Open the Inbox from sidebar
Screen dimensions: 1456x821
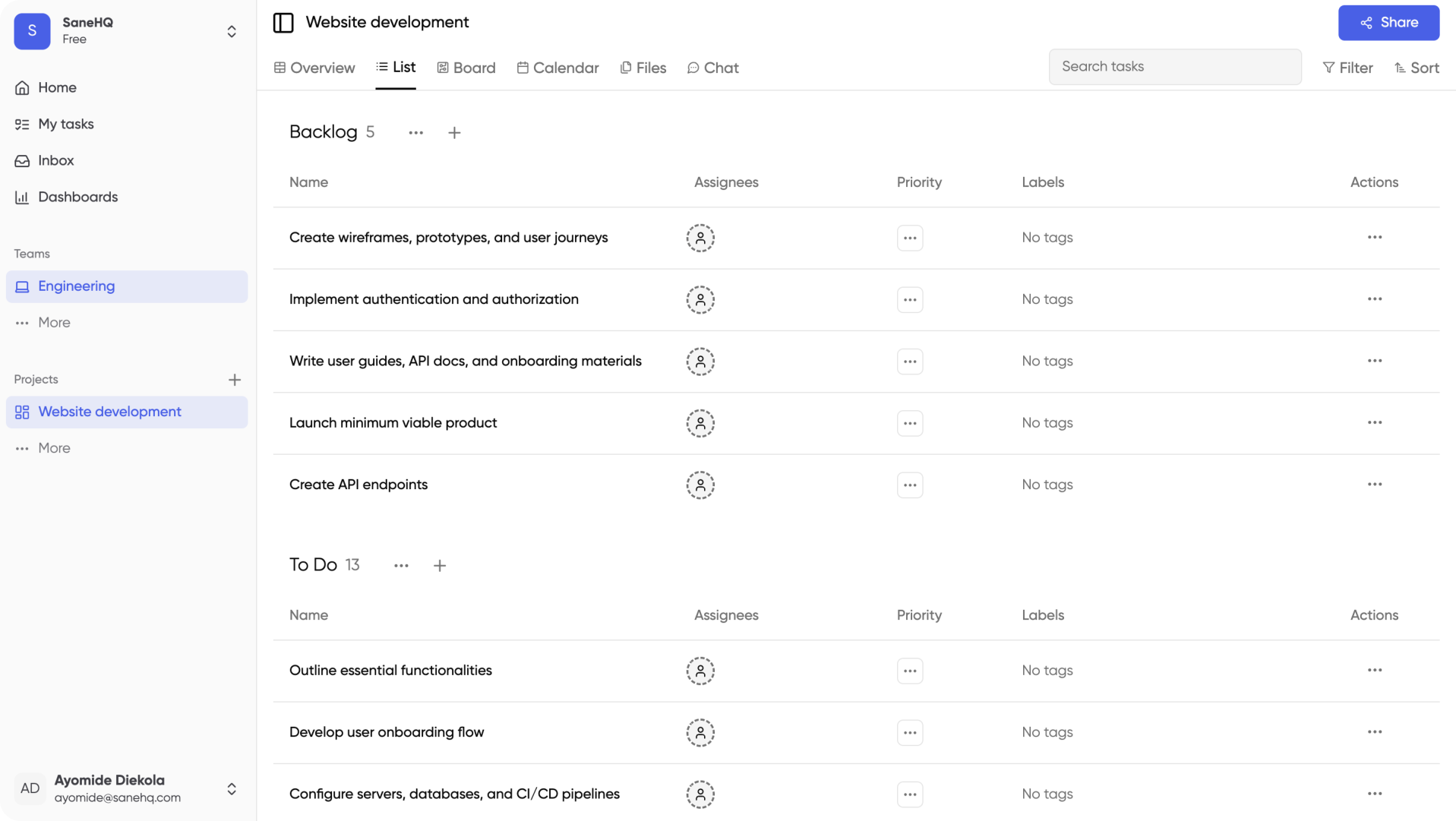pos(56,161)
